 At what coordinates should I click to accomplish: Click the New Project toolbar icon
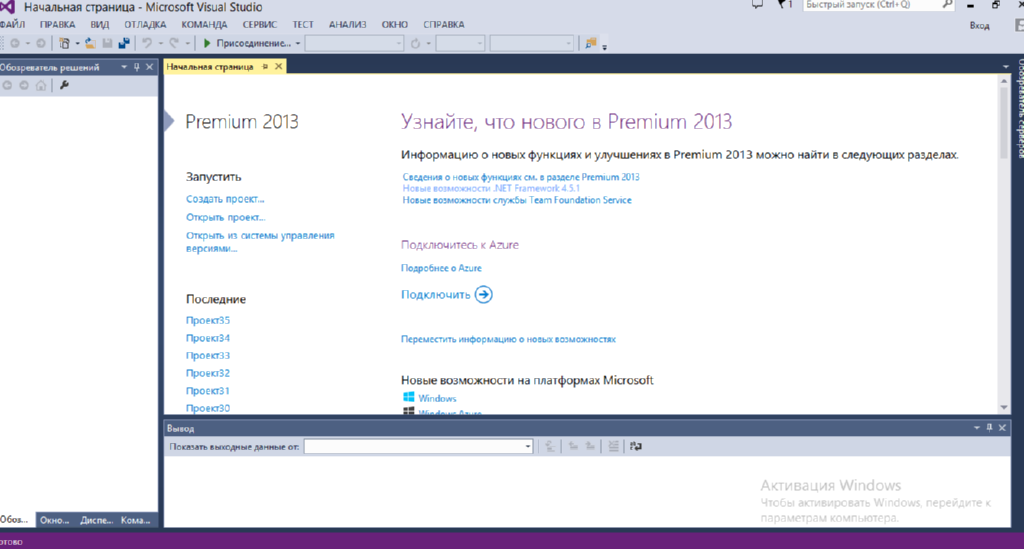coord(64,43)
